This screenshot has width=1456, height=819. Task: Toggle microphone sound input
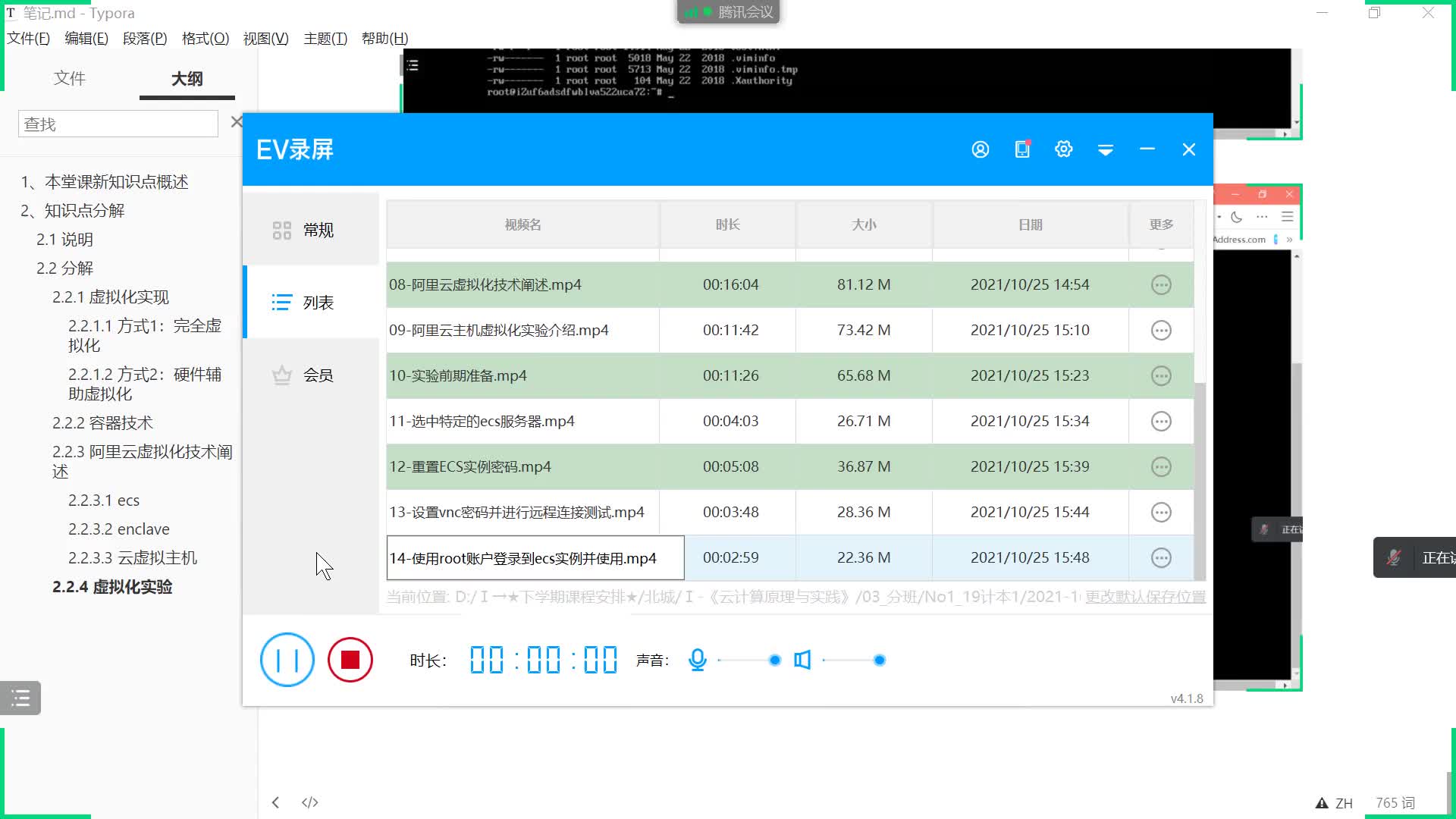[697, 659]
